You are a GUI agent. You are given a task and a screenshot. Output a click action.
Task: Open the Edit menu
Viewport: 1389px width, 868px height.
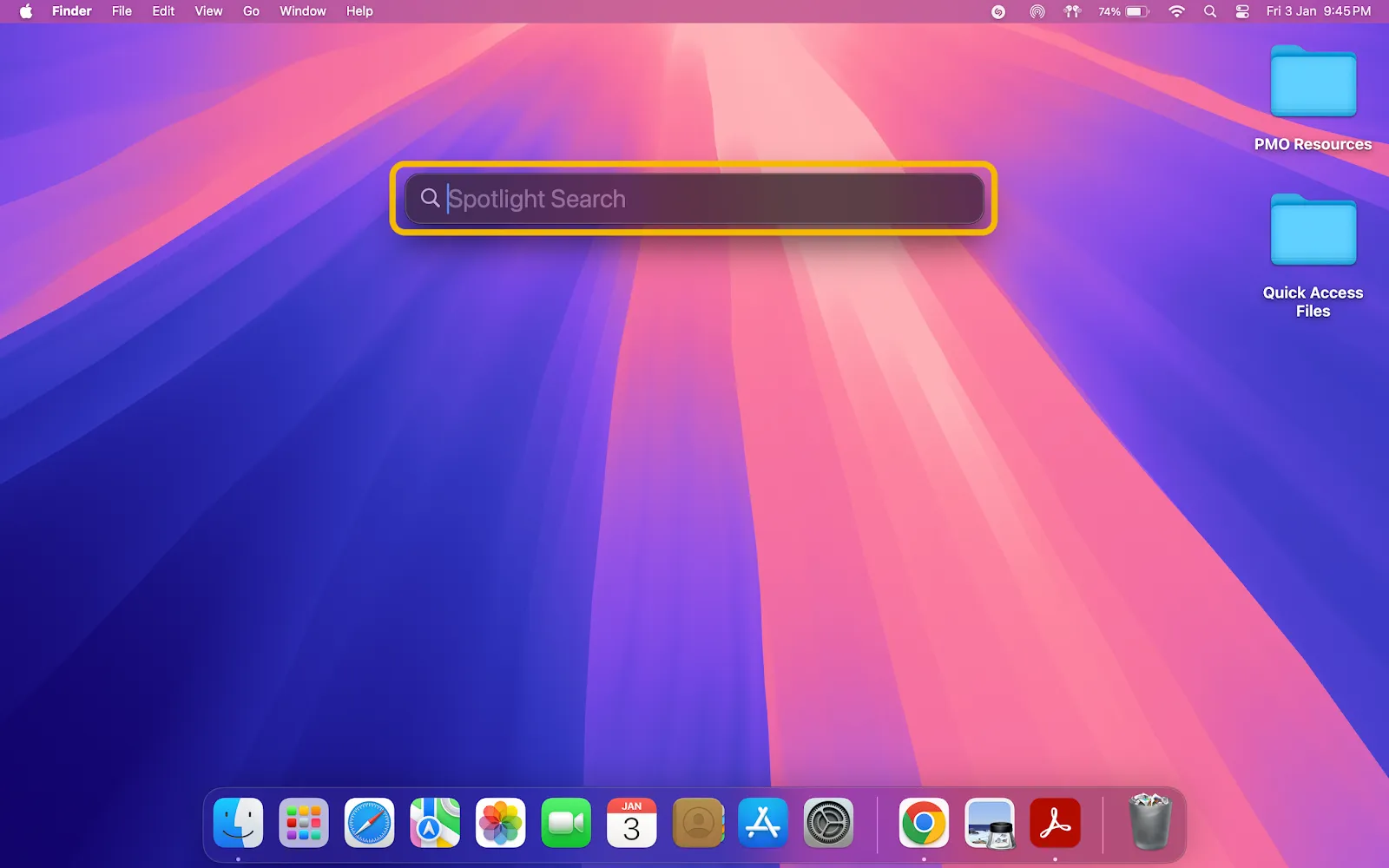[x=163, y=11]
